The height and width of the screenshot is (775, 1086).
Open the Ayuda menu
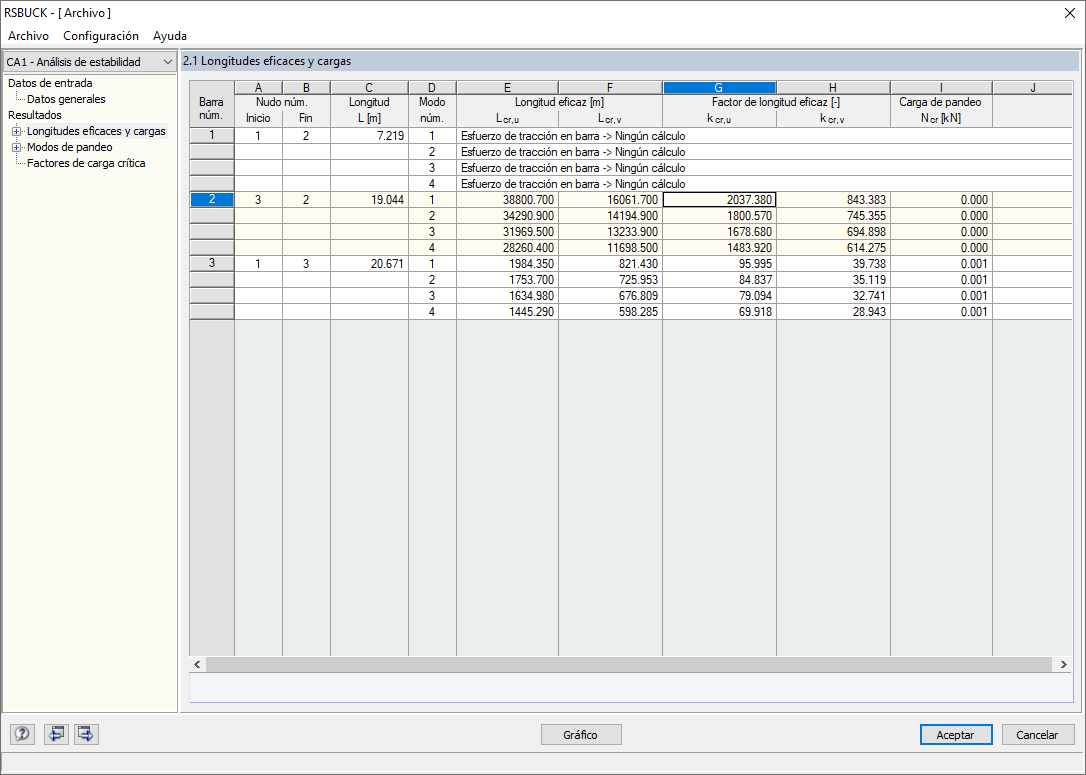[x=168, y=36]
